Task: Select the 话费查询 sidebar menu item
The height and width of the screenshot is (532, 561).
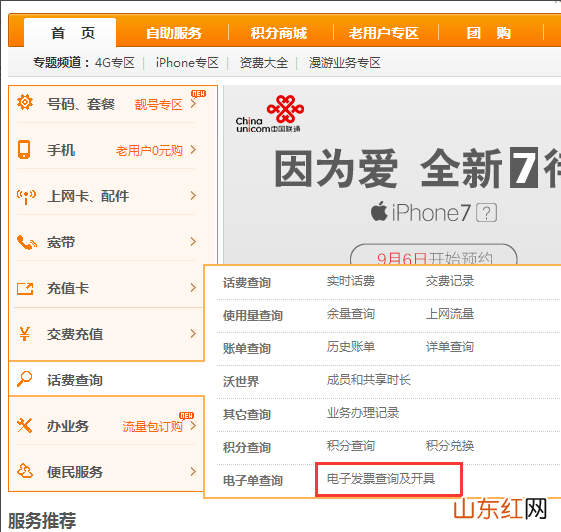Action: (107, 379)
